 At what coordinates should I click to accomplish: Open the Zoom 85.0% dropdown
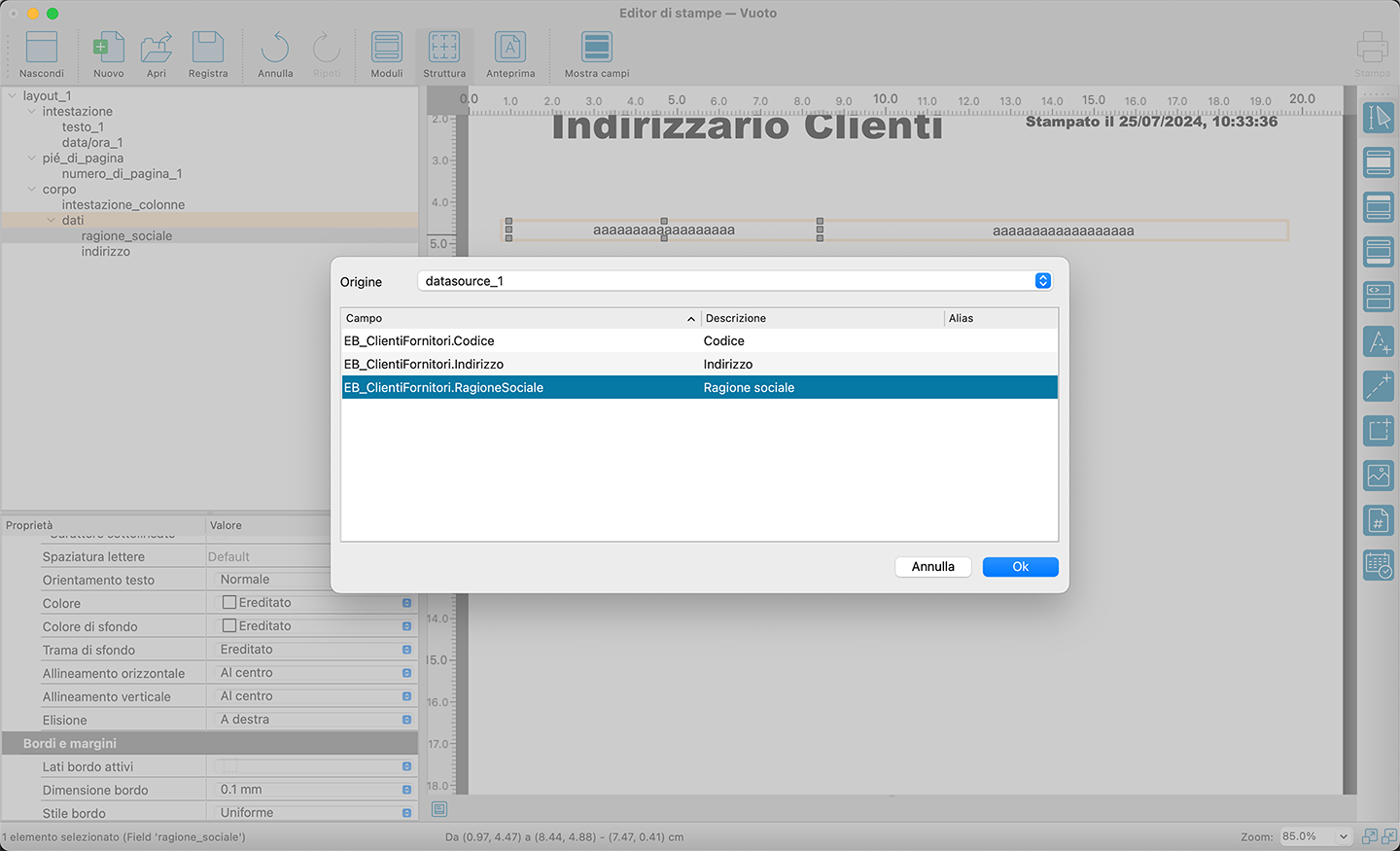tap(1316, 836)
